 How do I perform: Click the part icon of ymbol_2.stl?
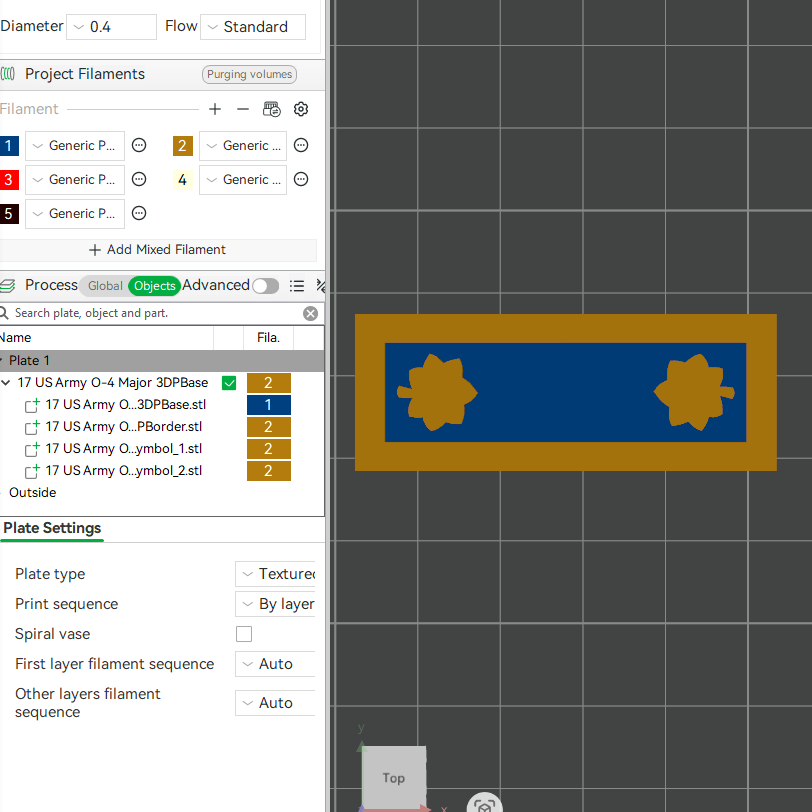tap(32, 471)
